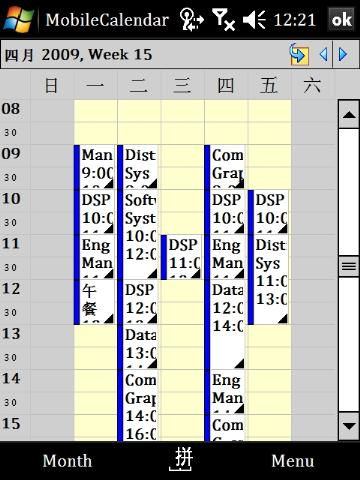Click the 四月 2009, Week 15 title
360x480 pixels.
point(78,55)
